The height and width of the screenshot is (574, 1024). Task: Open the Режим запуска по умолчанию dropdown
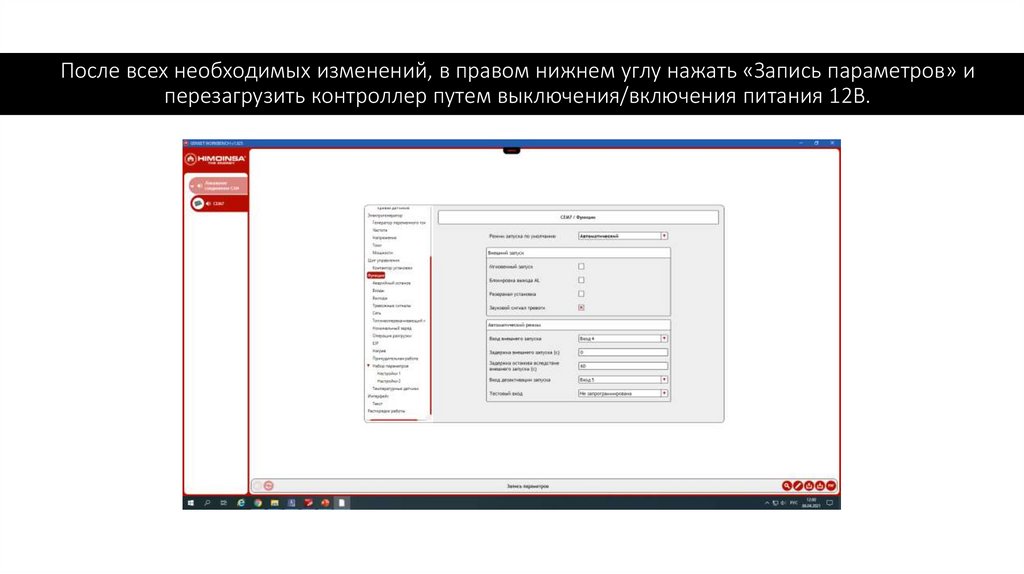click(x=622, y=236)
